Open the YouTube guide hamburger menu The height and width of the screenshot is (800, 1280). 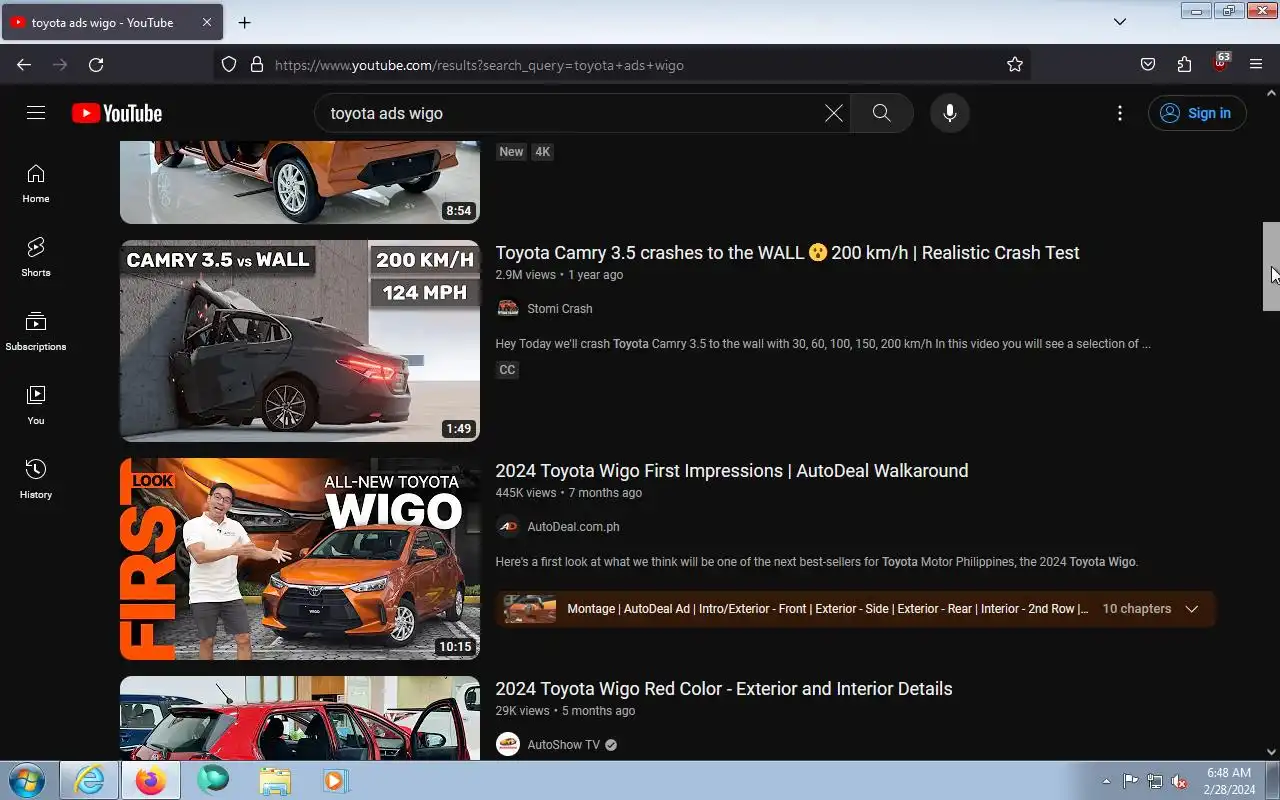point(36,113)
